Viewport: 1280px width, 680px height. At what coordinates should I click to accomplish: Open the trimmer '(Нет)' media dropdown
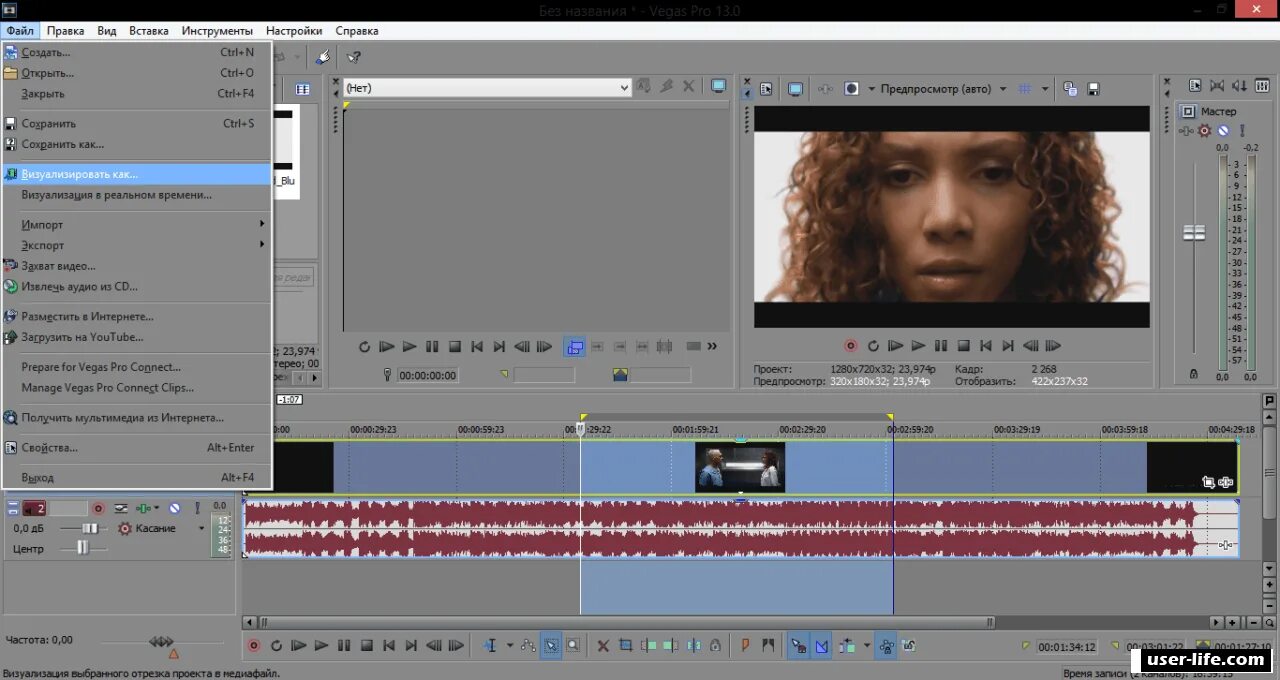click(487, 88)
